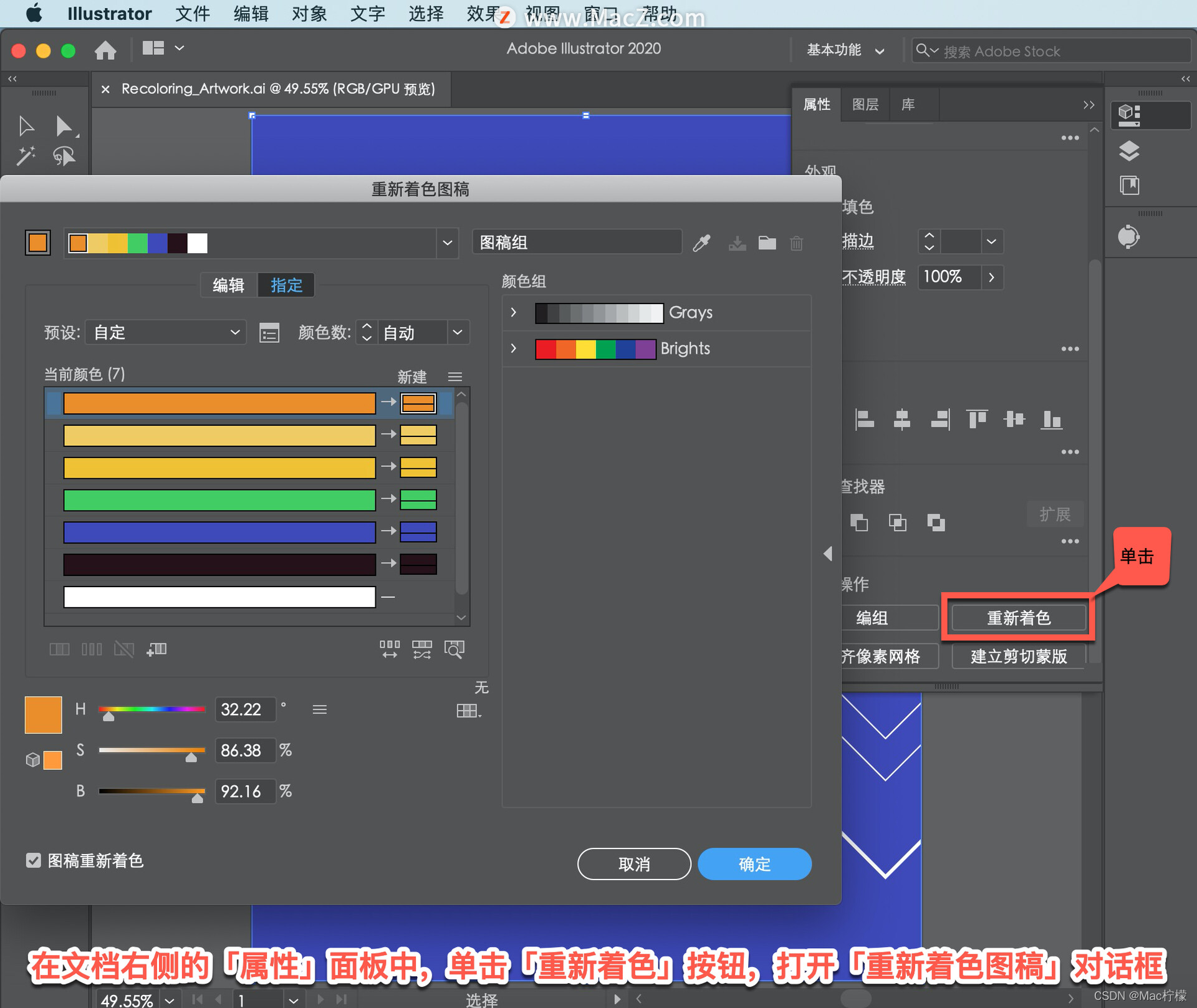Click the blue current color bar
Screen dimensions: 1197x1008
tap(219, 532)
